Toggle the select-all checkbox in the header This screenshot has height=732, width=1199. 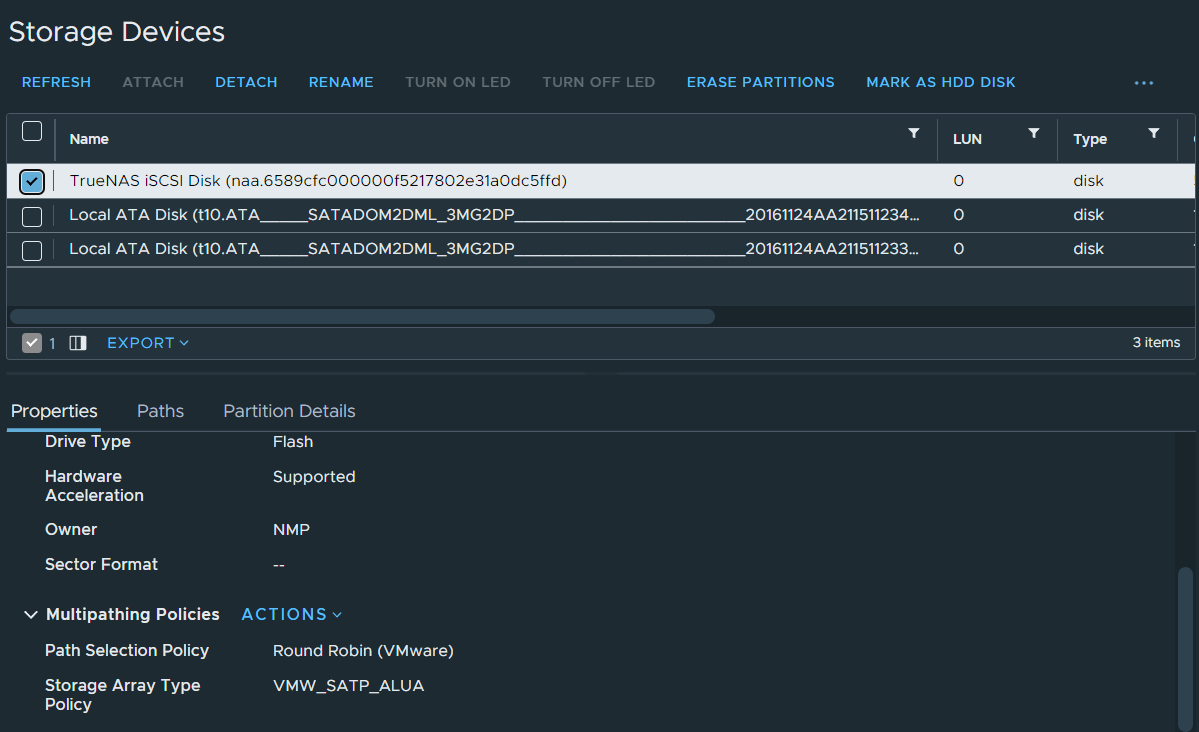pos(32,131)
